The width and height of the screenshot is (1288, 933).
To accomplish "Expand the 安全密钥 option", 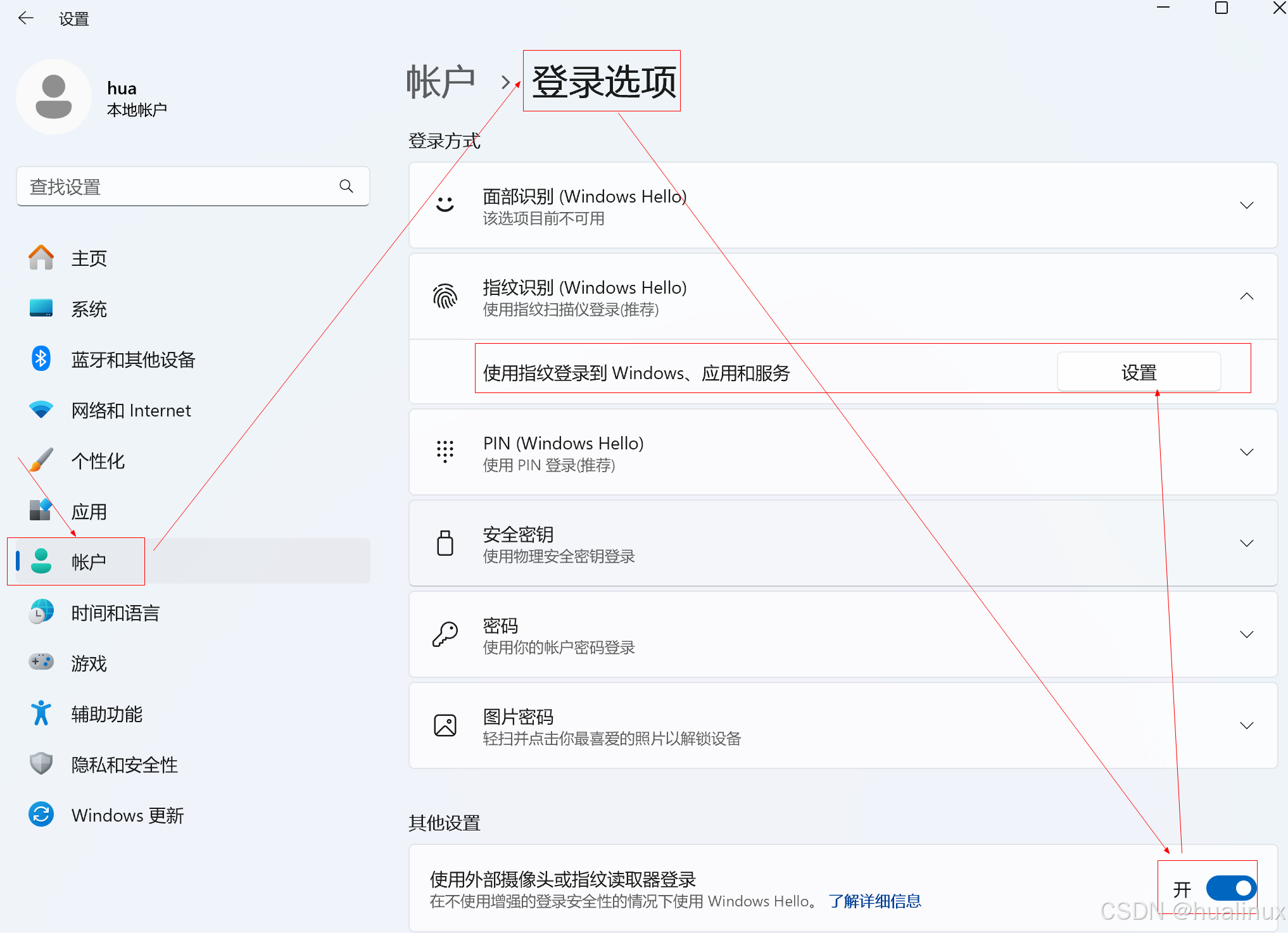I will [x=1246, y=543].
